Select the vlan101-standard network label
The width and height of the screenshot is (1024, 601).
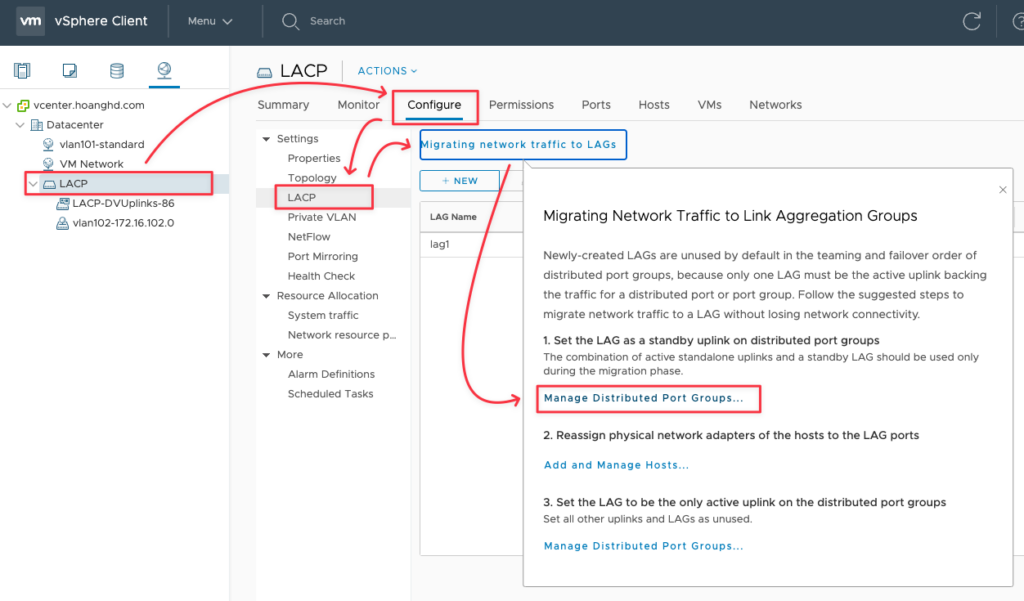[x=102, y=144]
